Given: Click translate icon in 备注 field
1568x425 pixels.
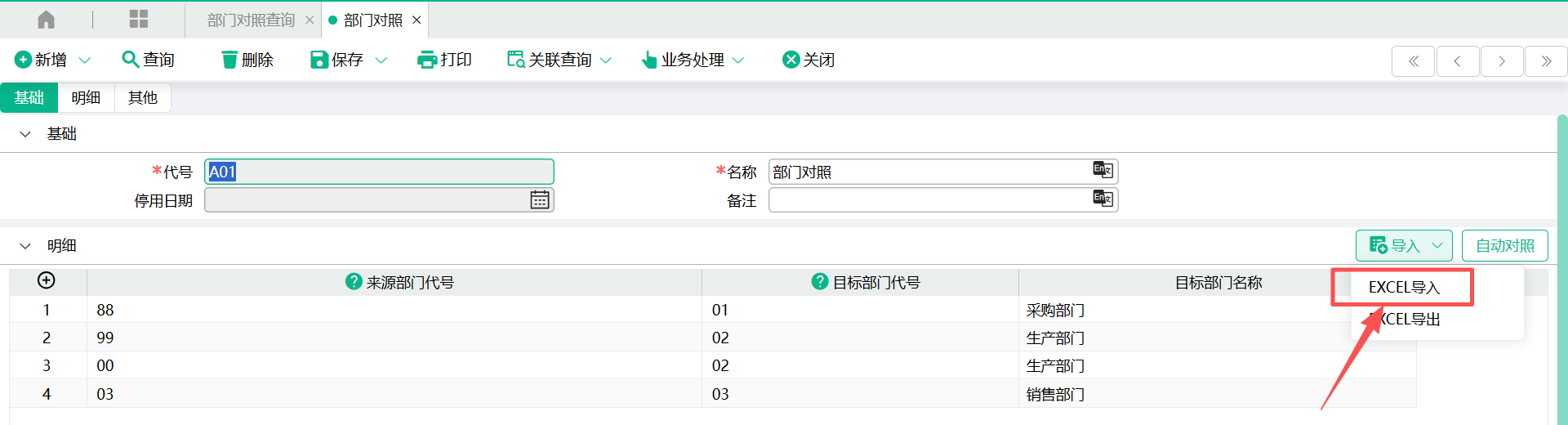Looking at the screenshot, I should [1102, 199].
